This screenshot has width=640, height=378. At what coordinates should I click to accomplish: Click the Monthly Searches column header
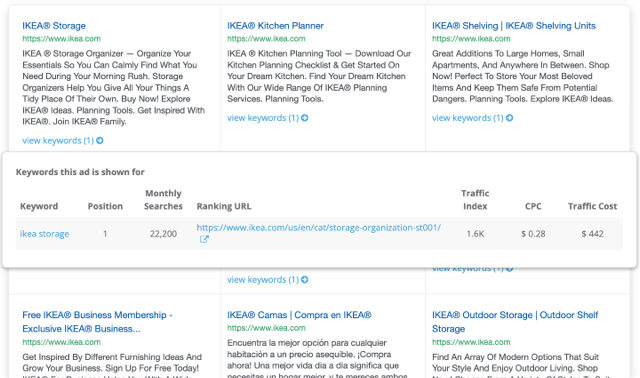coord(163,200)
